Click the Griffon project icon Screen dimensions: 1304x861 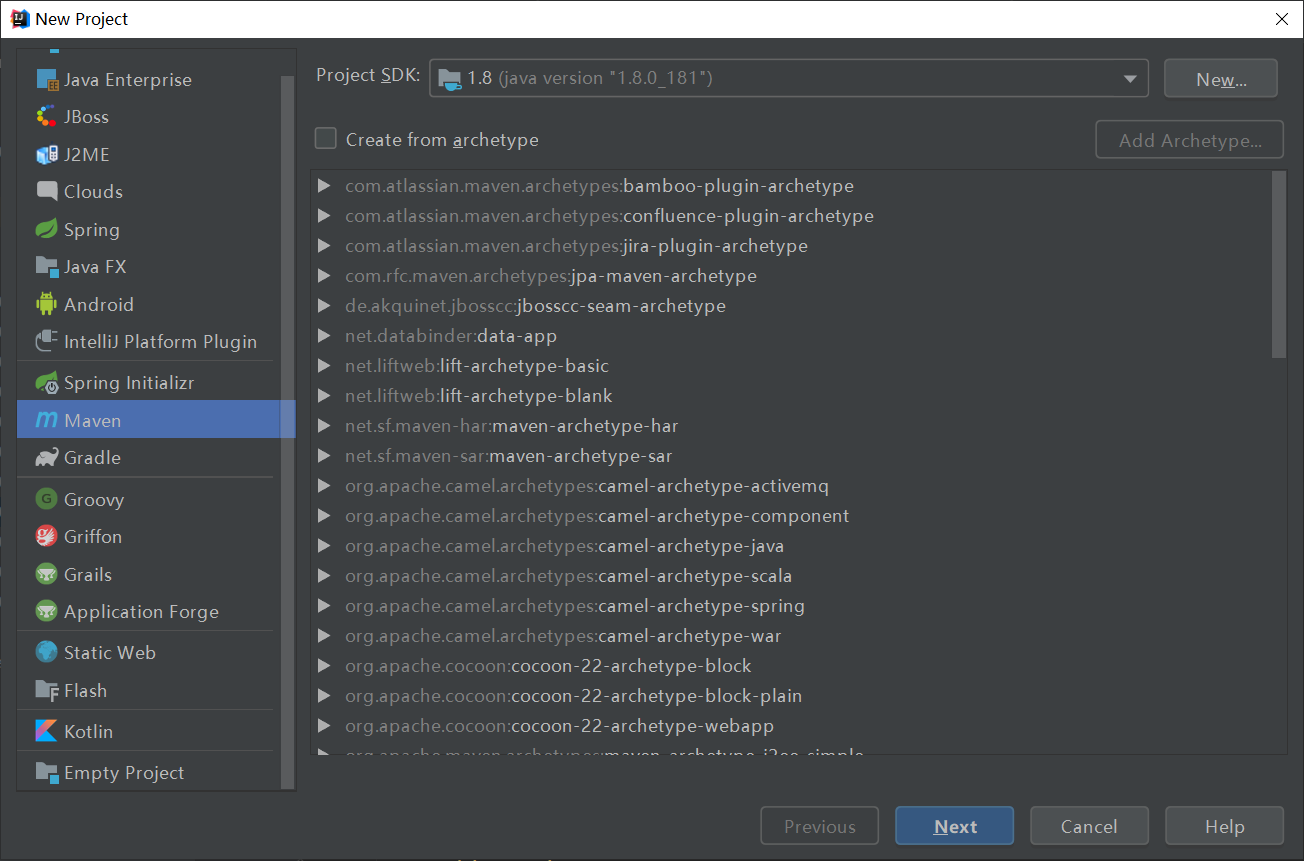(x=47, y=537)
